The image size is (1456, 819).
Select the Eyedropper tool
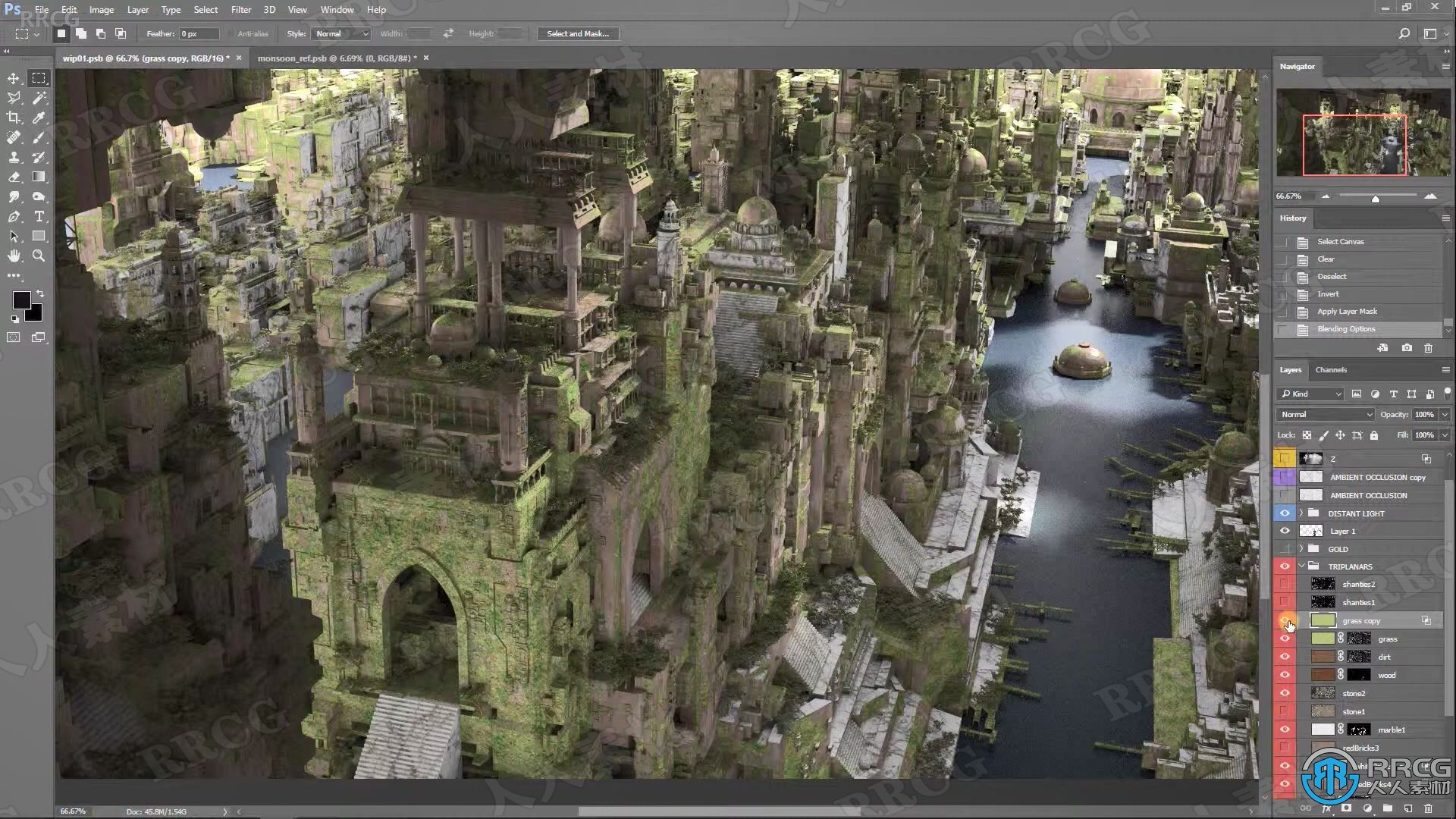pos(39,118)
